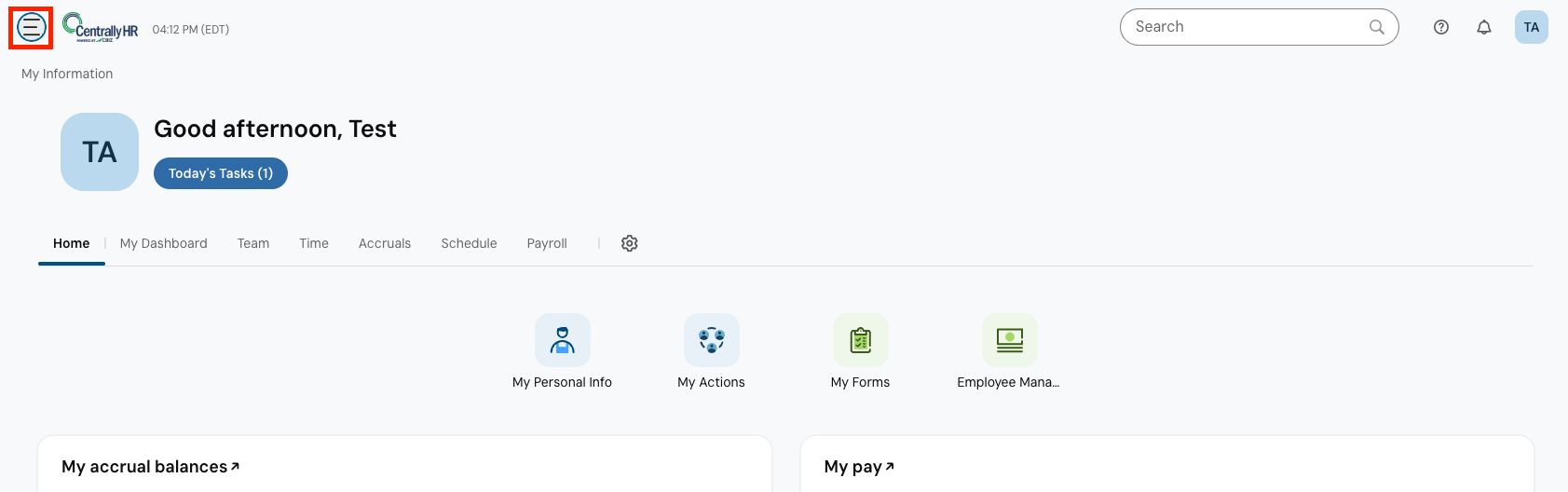
Task: Switch to the Team tab
Action: coord(253,243)
